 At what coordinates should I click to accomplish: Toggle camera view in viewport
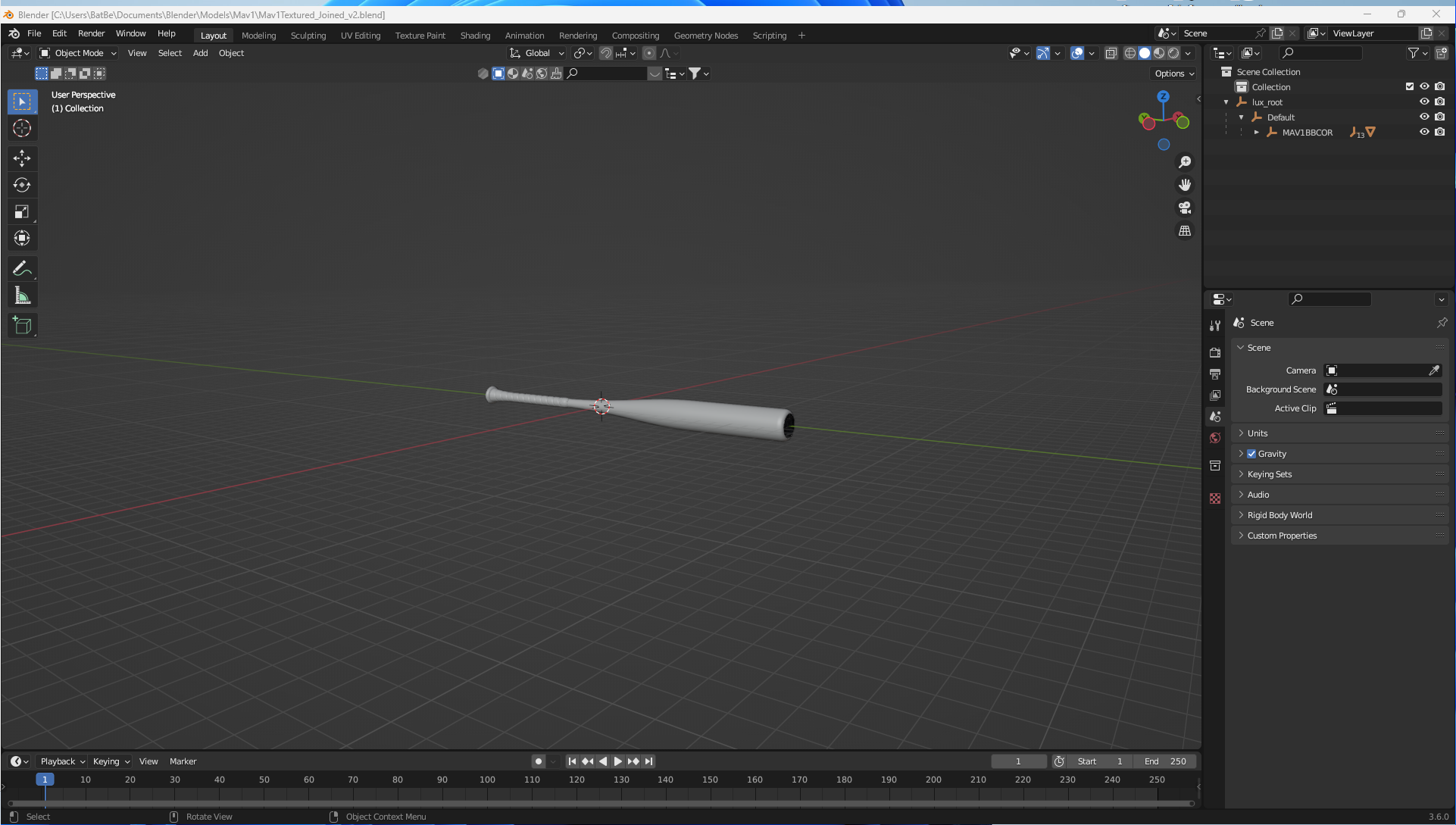point(1185,208)
